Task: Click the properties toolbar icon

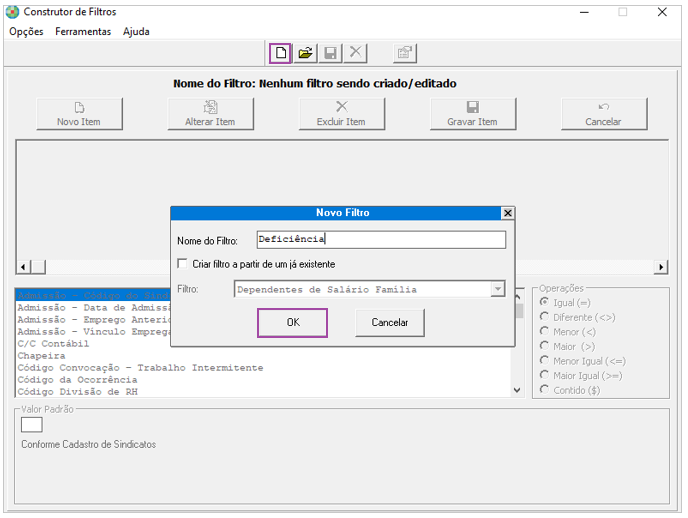Action: click(405, 53)
